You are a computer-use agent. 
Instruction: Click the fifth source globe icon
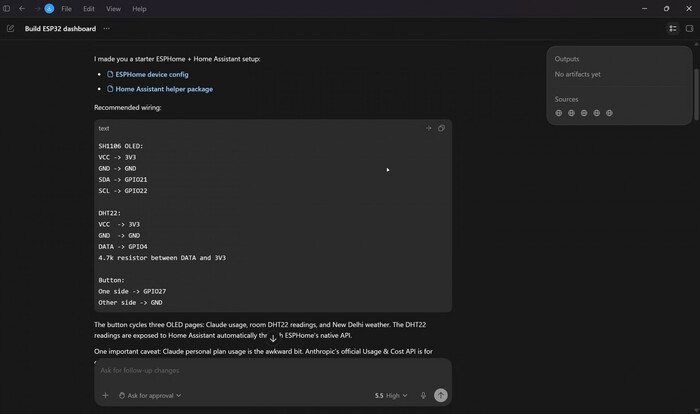[x=609, y=113]
